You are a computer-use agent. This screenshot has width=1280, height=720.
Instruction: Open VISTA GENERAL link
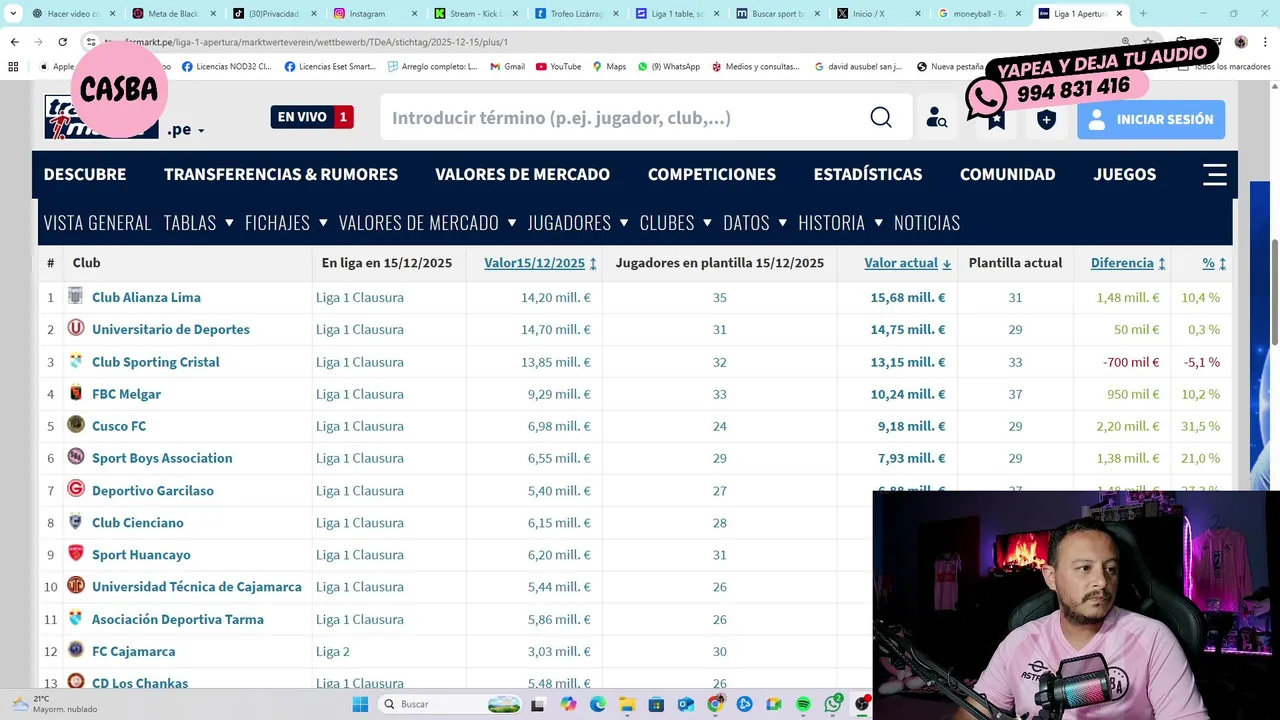pyautogui.click(x=98, y=222)
